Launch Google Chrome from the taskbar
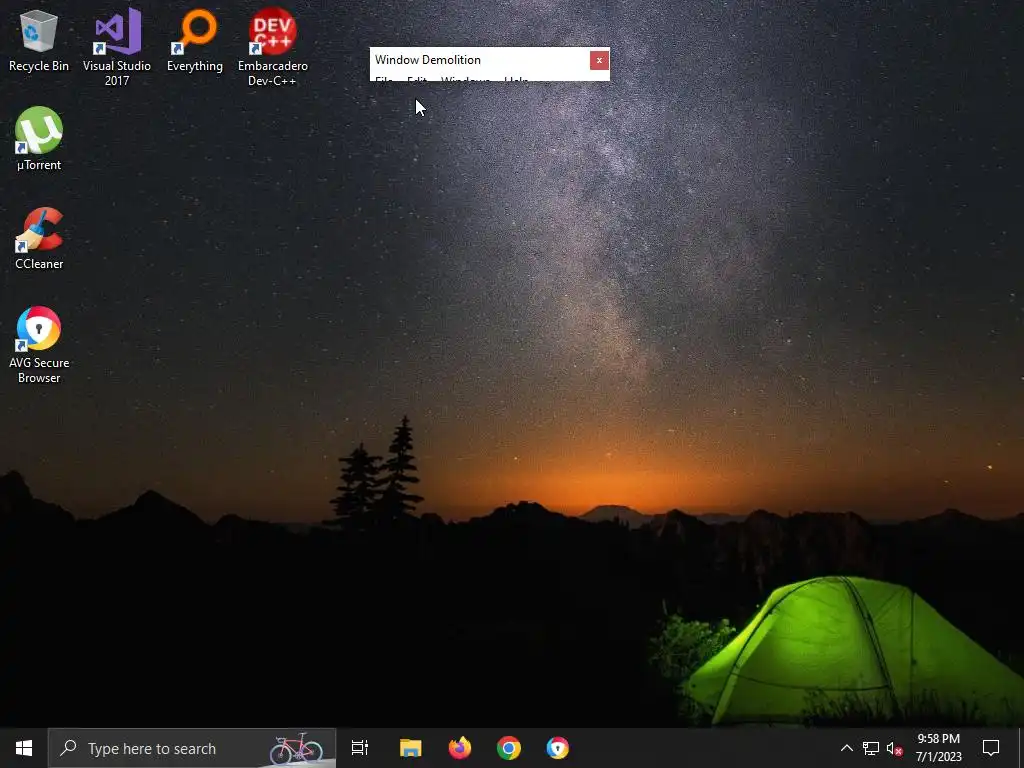 pos(509,748)
